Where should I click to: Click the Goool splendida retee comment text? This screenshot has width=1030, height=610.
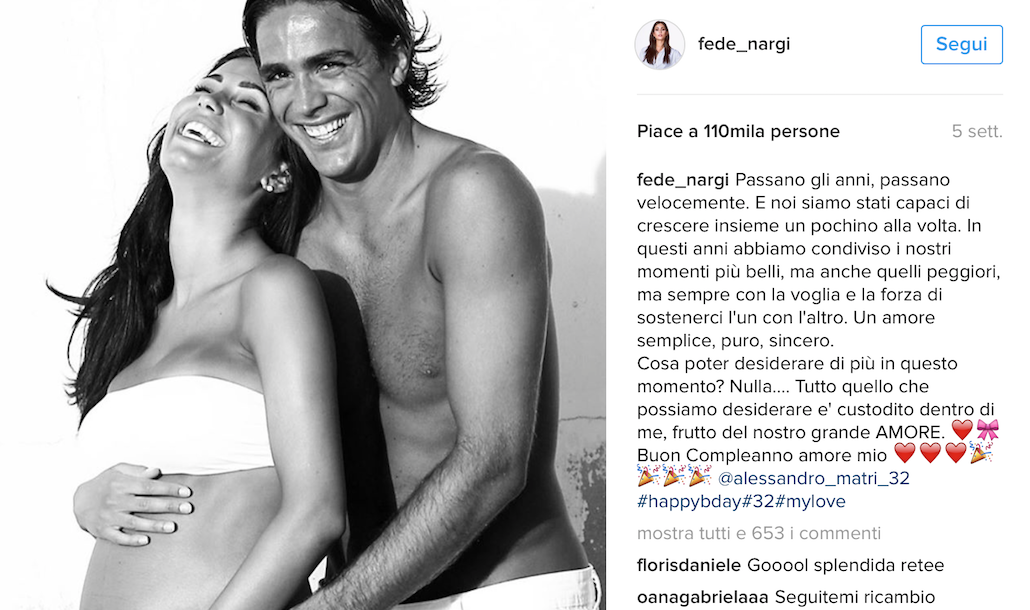[845, 565]
